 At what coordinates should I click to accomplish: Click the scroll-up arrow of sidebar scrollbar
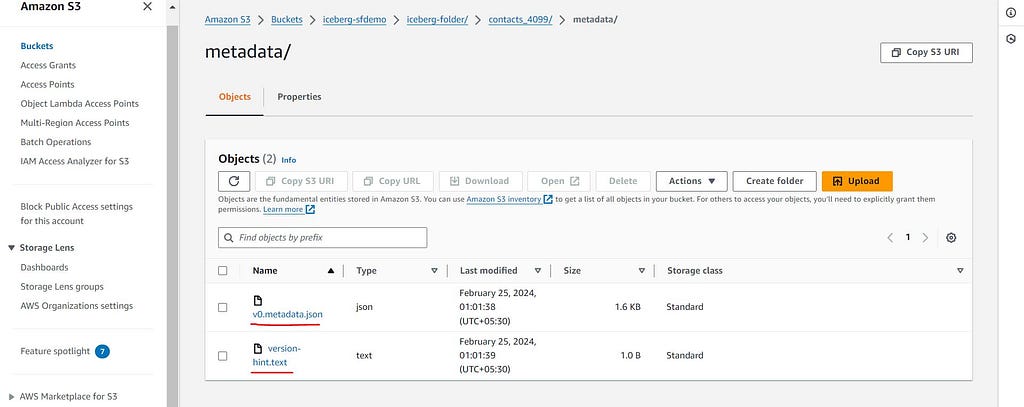172,7
